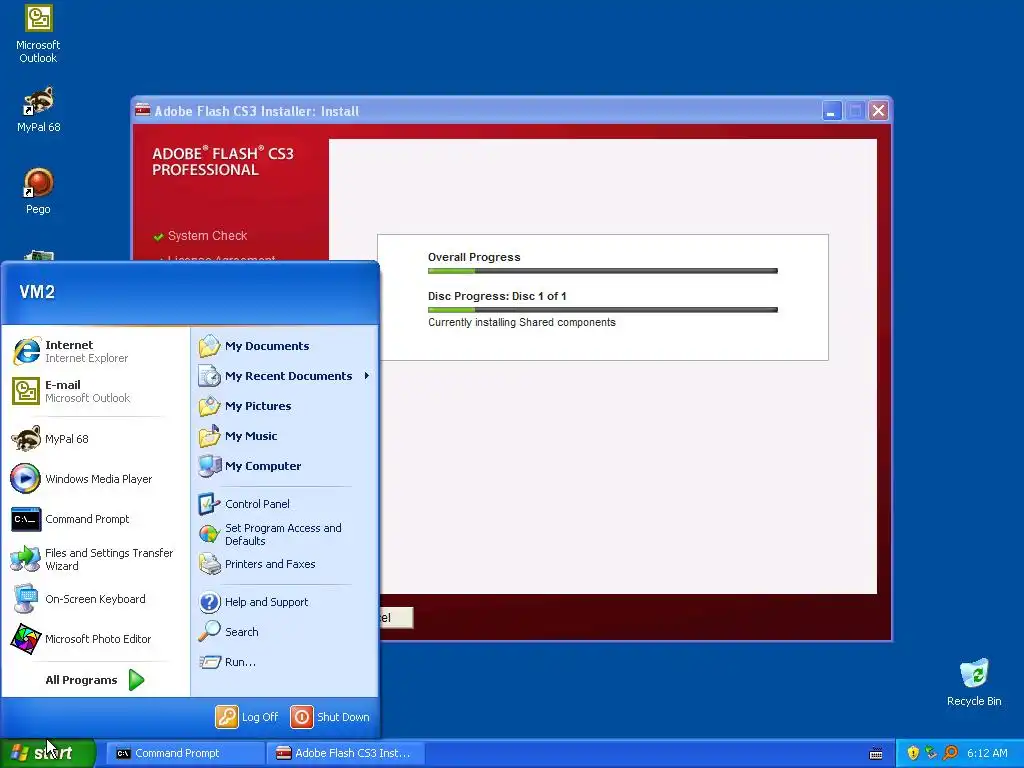Viewport: 1024px width, 768px height.
Task: Click the security shield tray icon
Action: coord(913,753)
